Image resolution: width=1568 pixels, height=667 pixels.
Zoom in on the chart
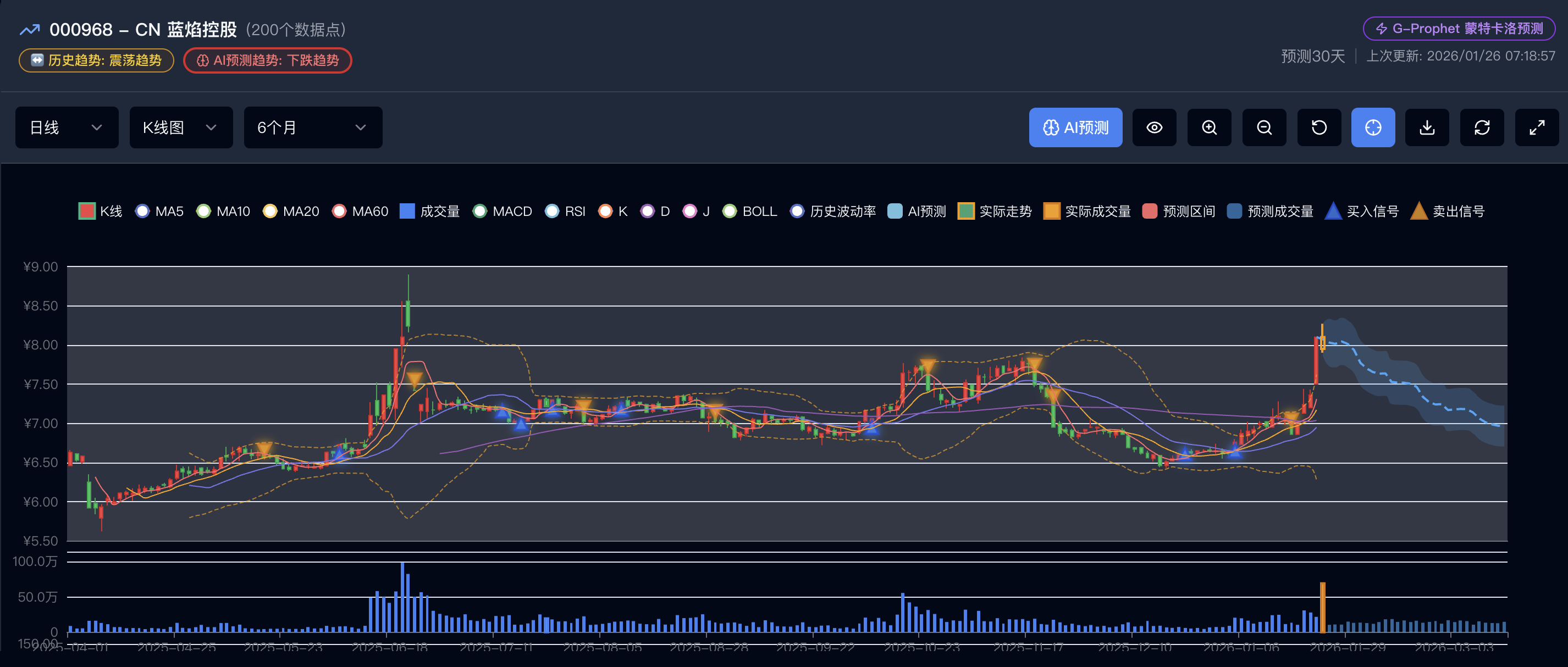pyautogui.click(x=1209, y=127)
